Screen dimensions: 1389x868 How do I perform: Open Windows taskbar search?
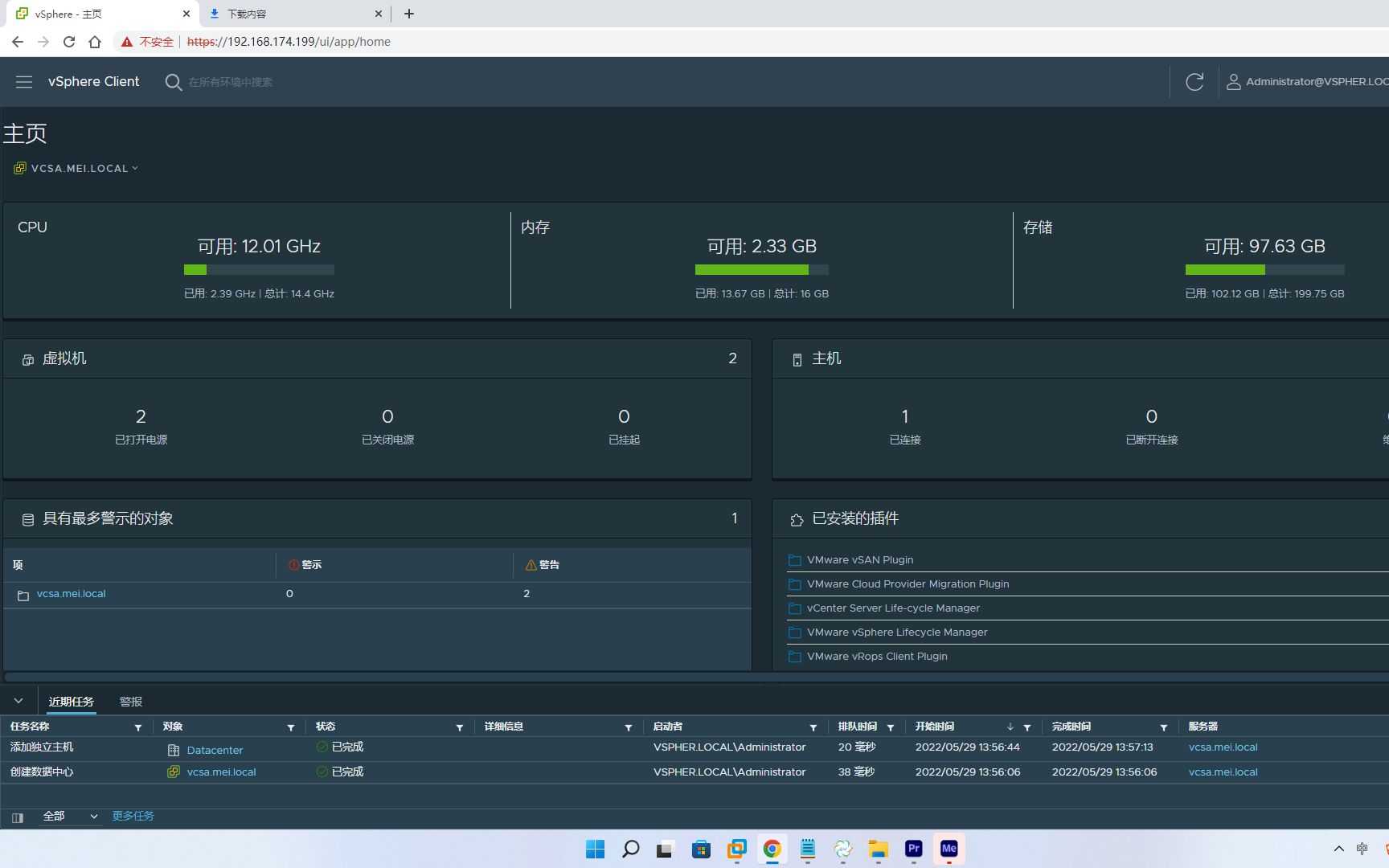tap(631, 849)
